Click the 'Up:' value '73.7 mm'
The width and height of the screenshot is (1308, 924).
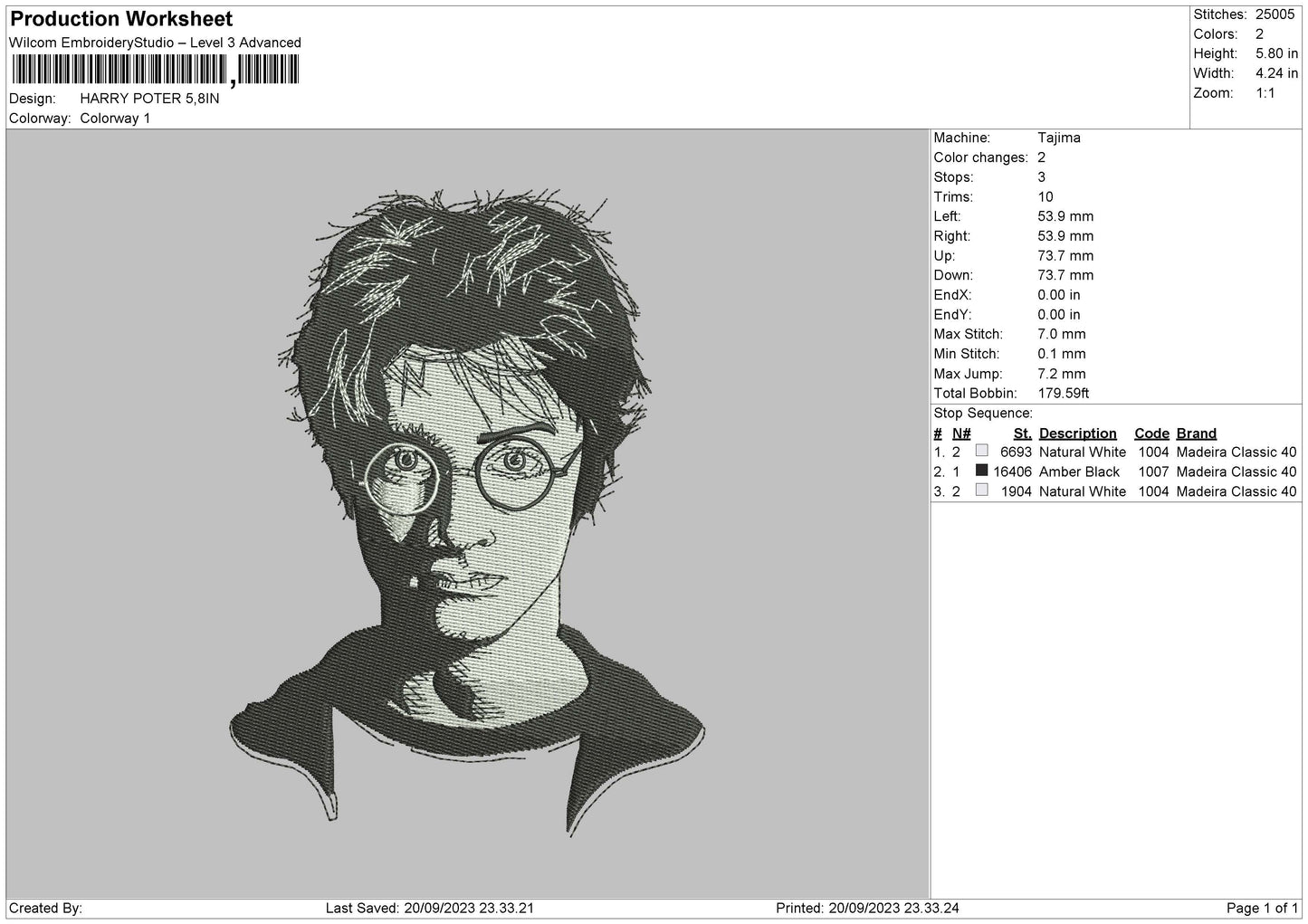point(1065,256)
